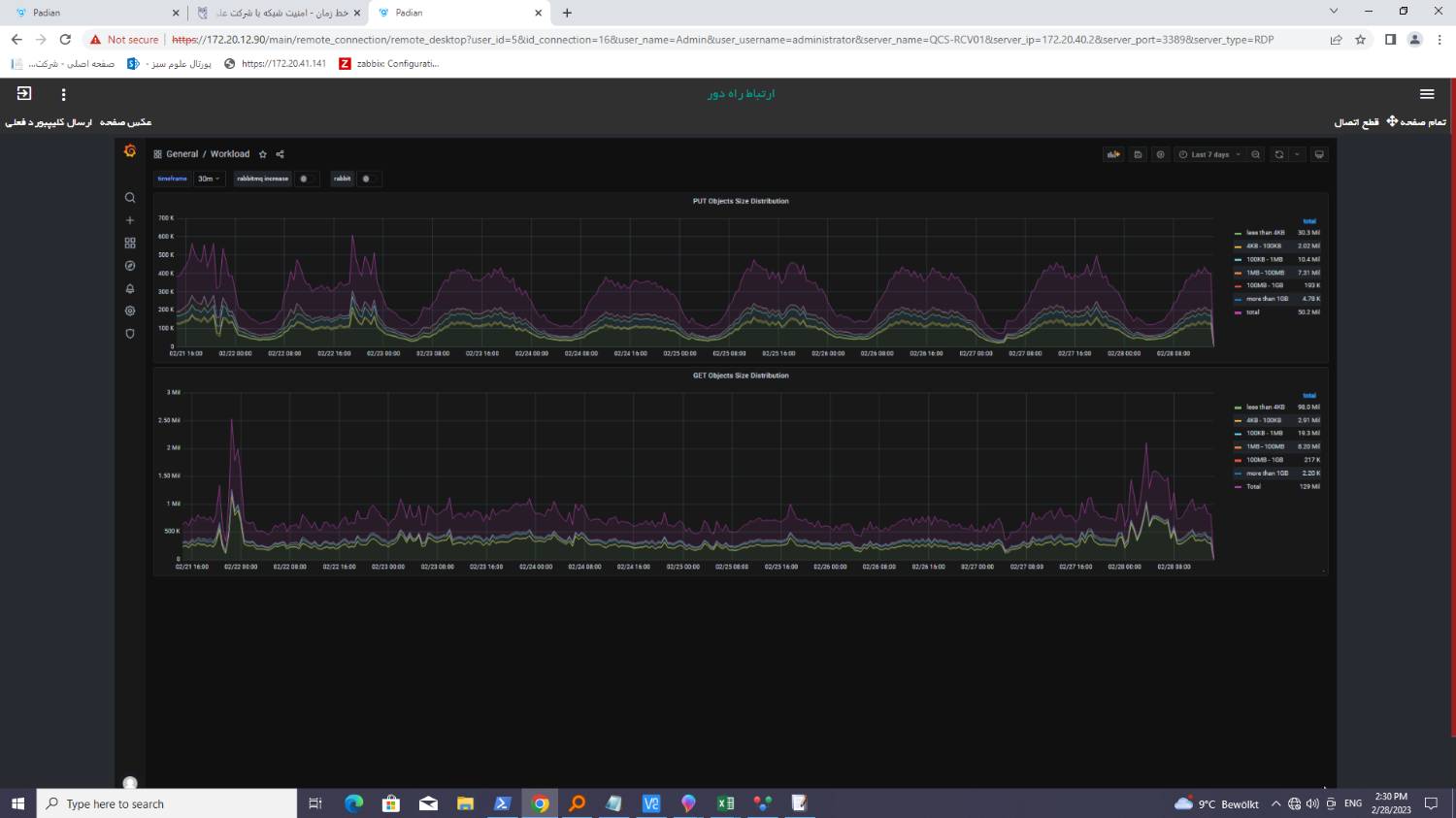The height and width of the screenshot is (818, 1456).
Task: Open the Explore compass icon
Action: click(130, 266)
